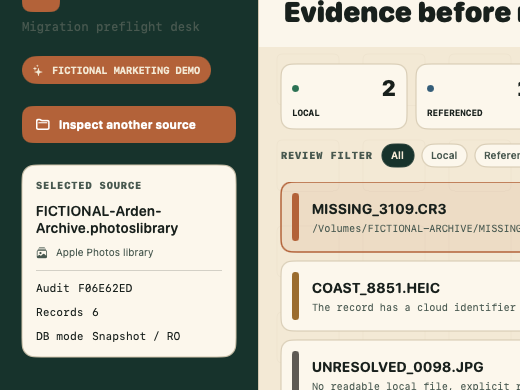The width and height of the screenshot is (520, 390).
Task: Click the amber marker on COAST_8851.HEIC
Action: (x=295, y=296)
